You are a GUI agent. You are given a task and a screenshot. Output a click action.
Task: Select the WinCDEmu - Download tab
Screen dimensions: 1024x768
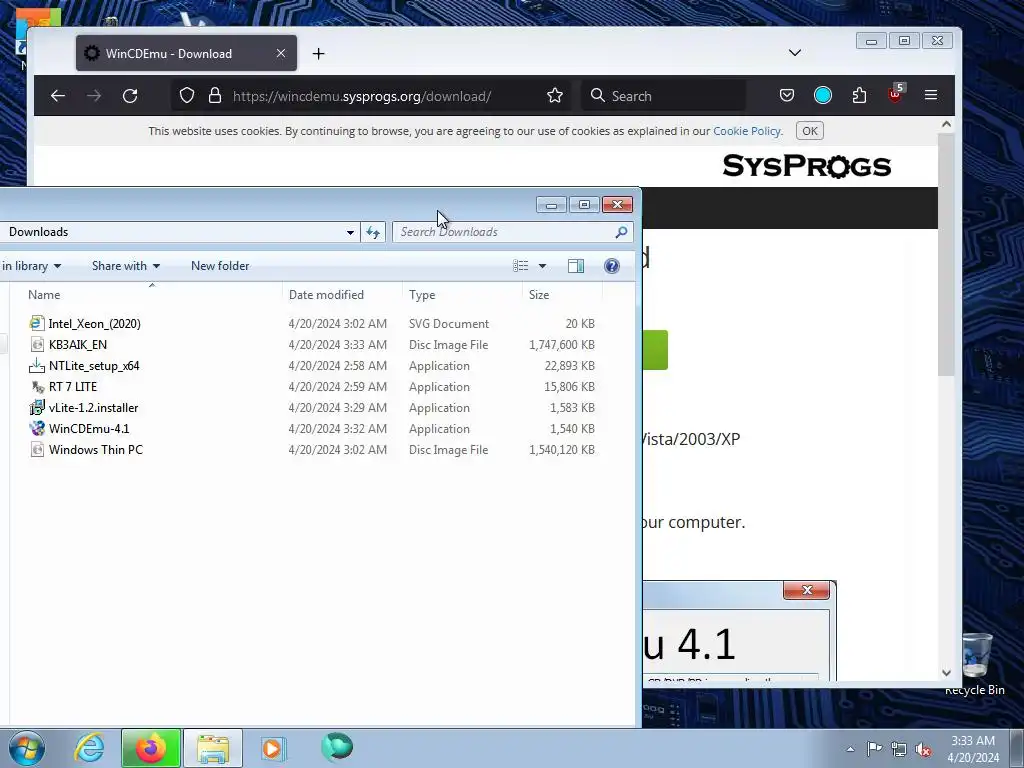186,53
